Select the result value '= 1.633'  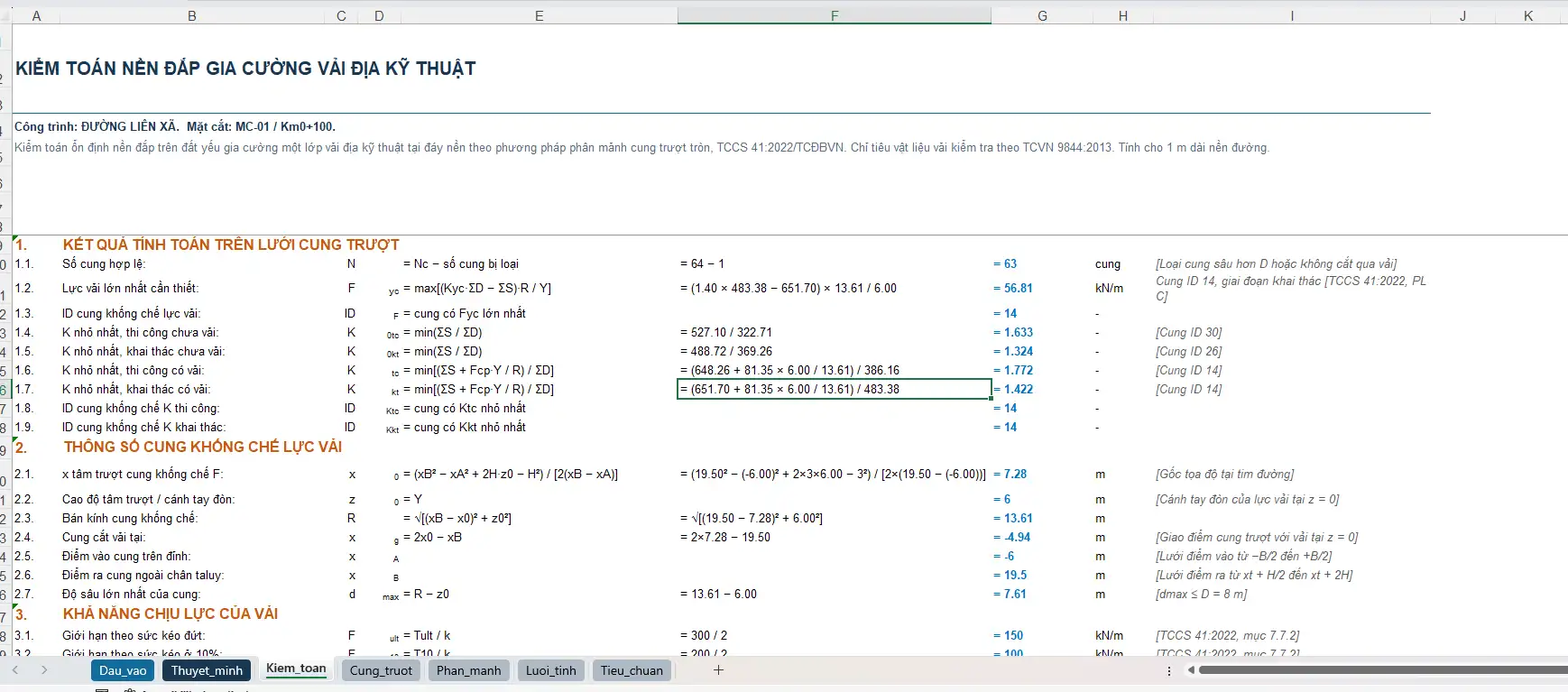tap(1013, 333)
